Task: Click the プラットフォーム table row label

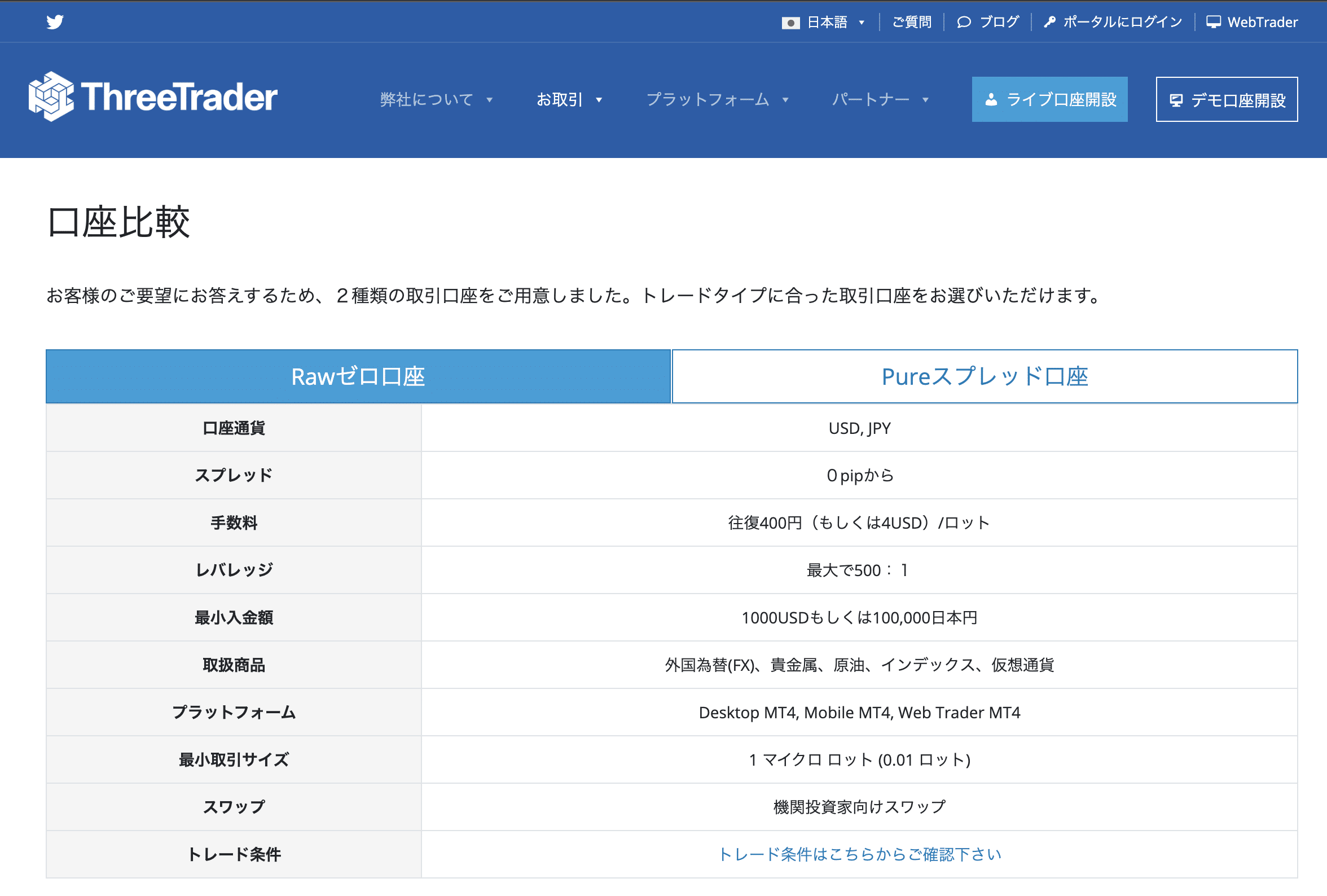Action: (x=234, y=712)
